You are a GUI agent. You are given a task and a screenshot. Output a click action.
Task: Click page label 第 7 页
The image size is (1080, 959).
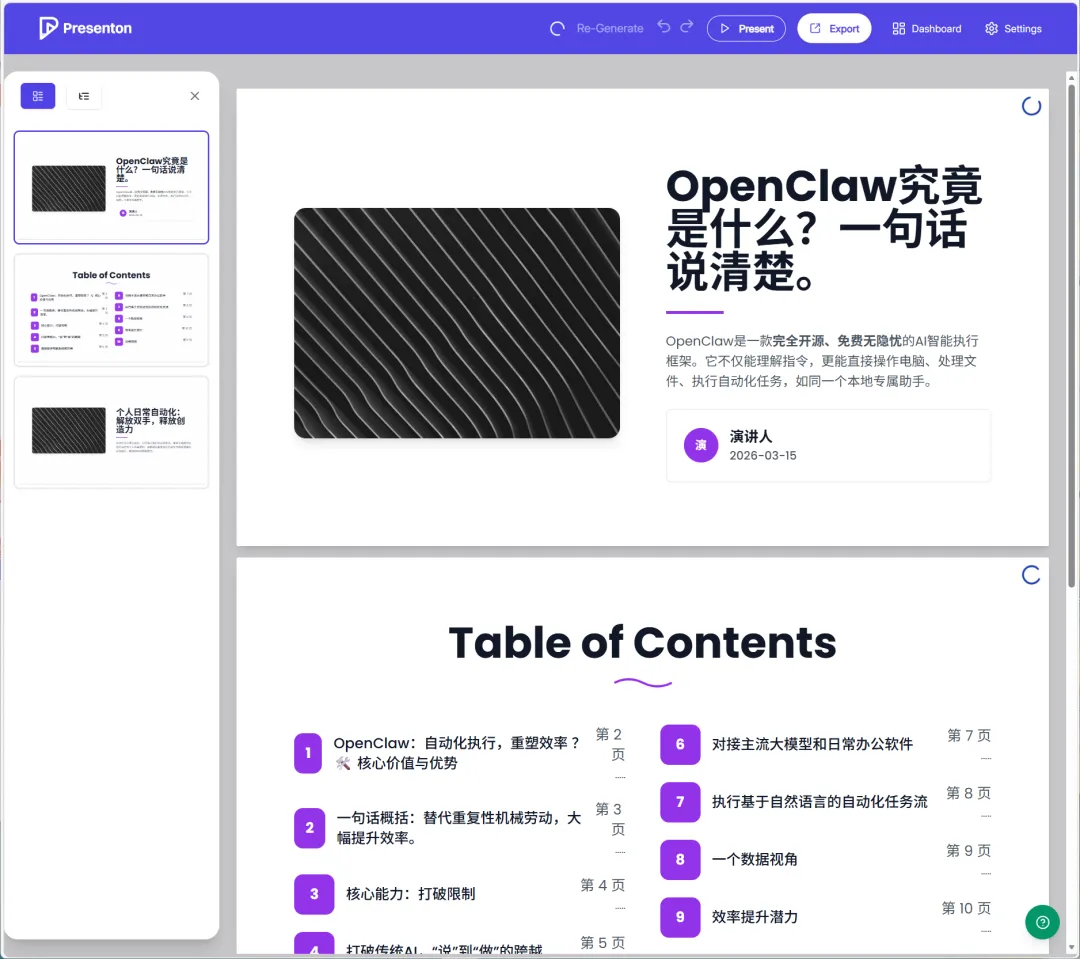coord(969,736)
